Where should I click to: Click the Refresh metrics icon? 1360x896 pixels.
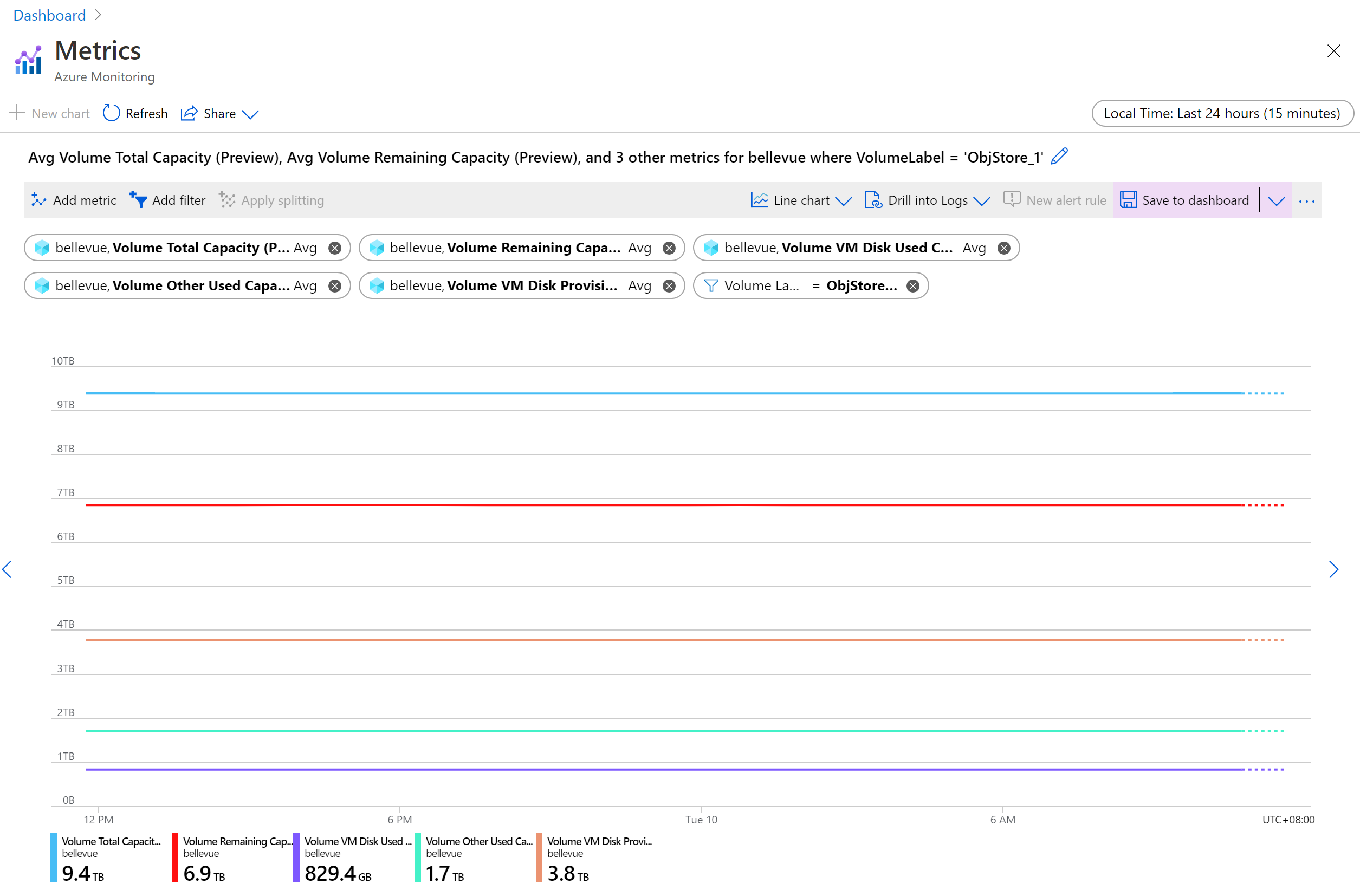[110, 113]
